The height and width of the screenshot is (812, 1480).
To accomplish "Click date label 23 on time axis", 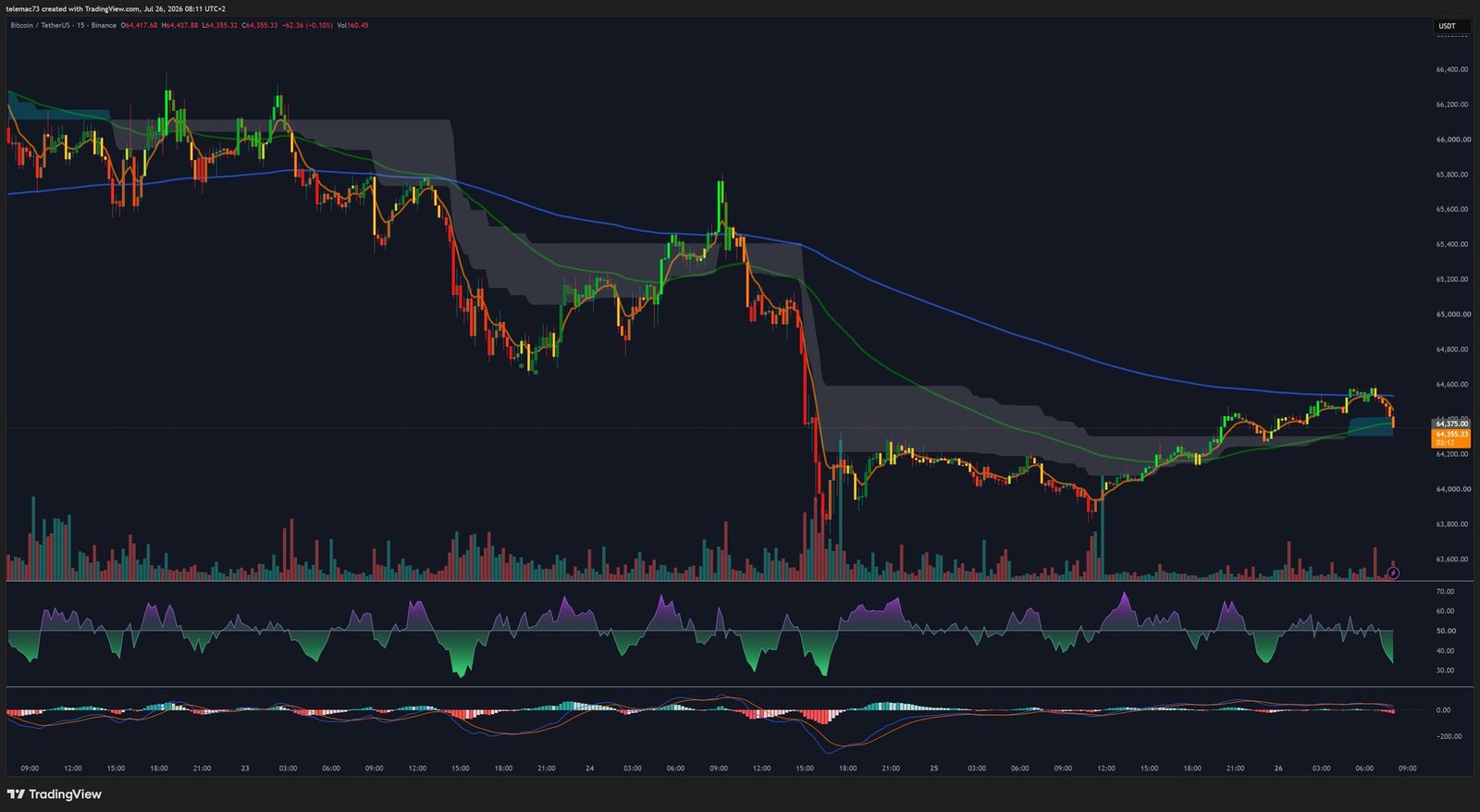I will [x=245, y=769].
